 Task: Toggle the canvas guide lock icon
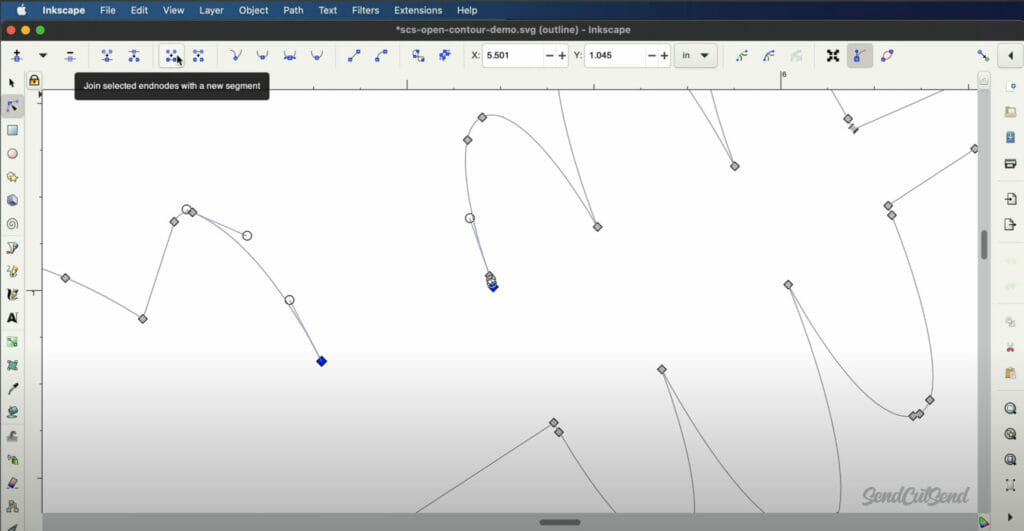tap(34, 80)
